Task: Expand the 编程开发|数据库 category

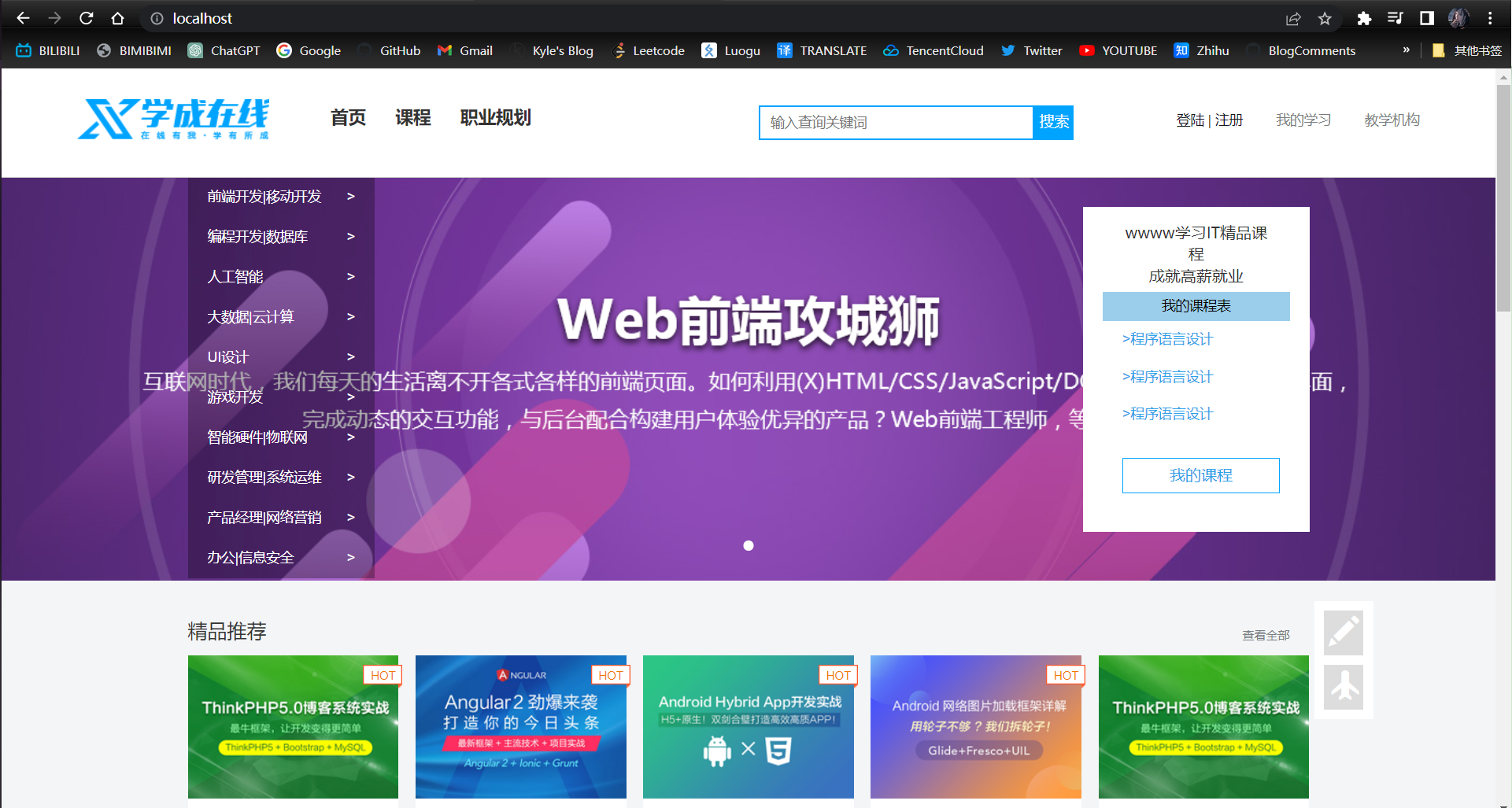Action: [281, 237]
